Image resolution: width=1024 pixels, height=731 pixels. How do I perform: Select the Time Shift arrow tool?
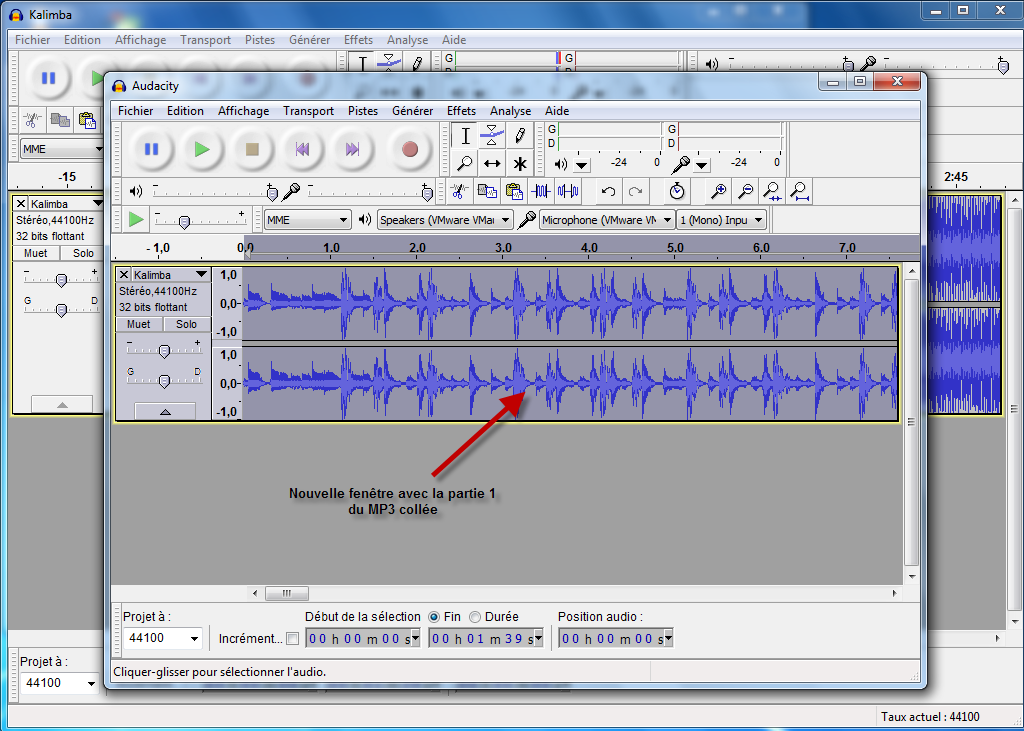[492, 163]
